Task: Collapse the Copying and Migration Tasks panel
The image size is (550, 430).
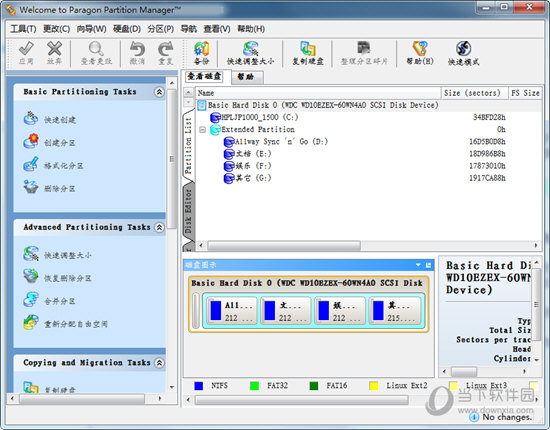Action: (x=159, y=363)
